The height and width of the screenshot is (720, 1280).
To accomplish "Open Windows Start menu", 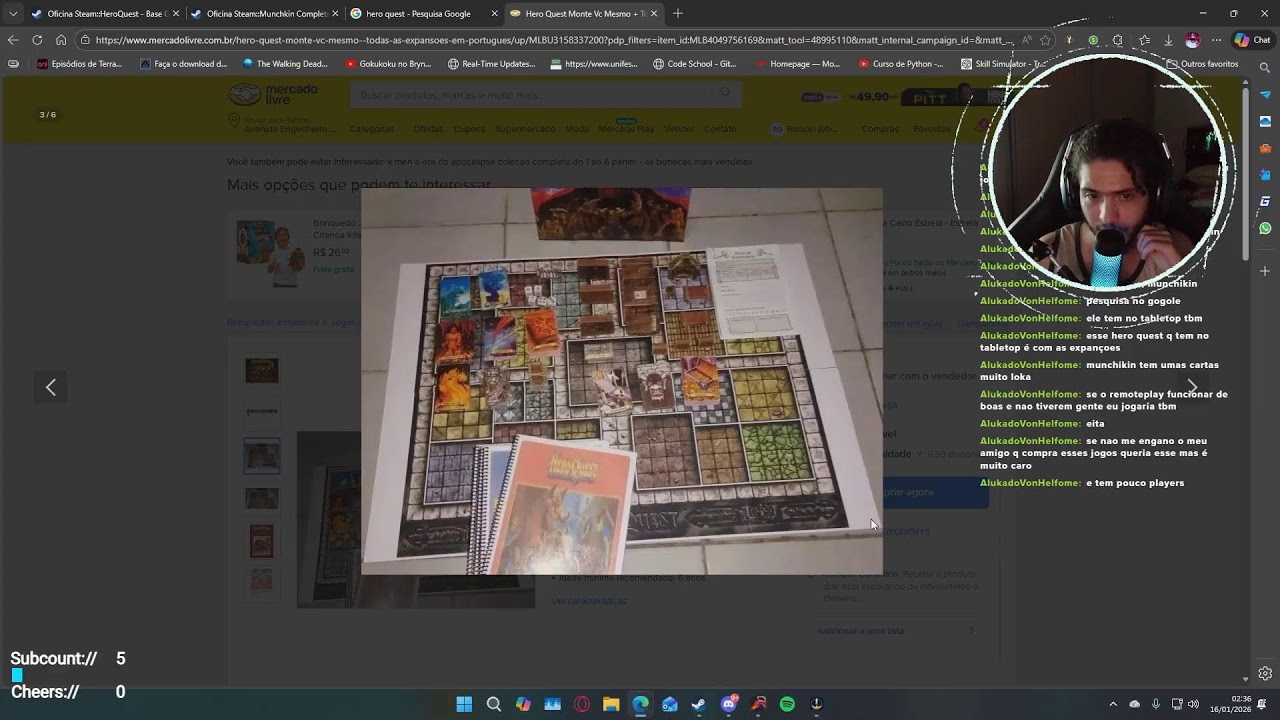I will (464, 704).
